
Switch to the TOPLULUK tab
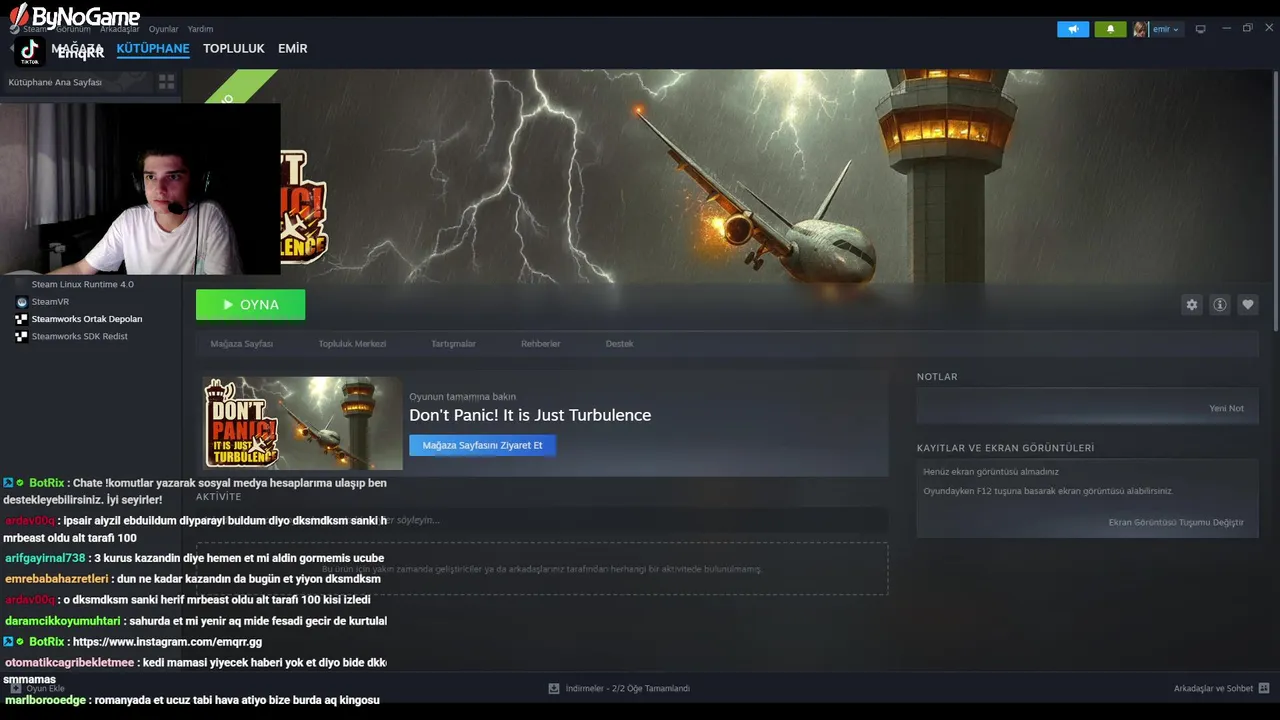pyautogui.click(x=234, y=48)
